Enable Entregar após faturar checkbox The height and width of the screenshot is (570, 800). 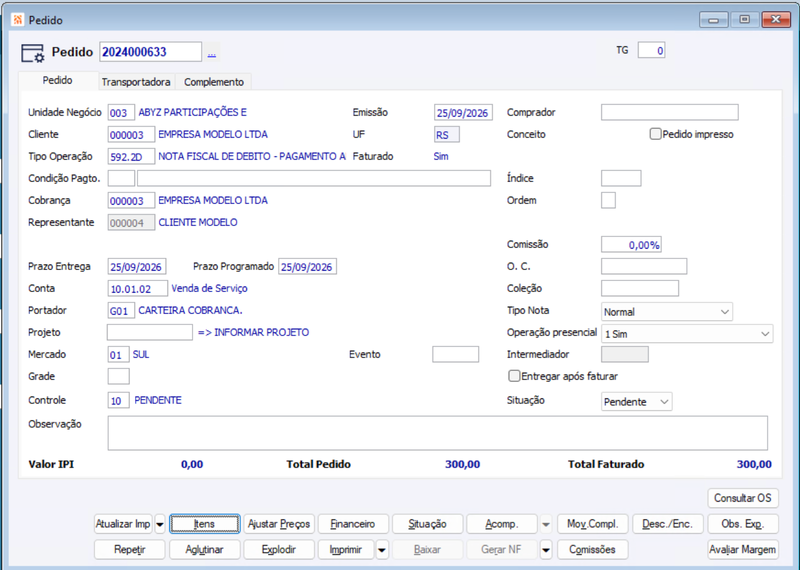[514, 376]
